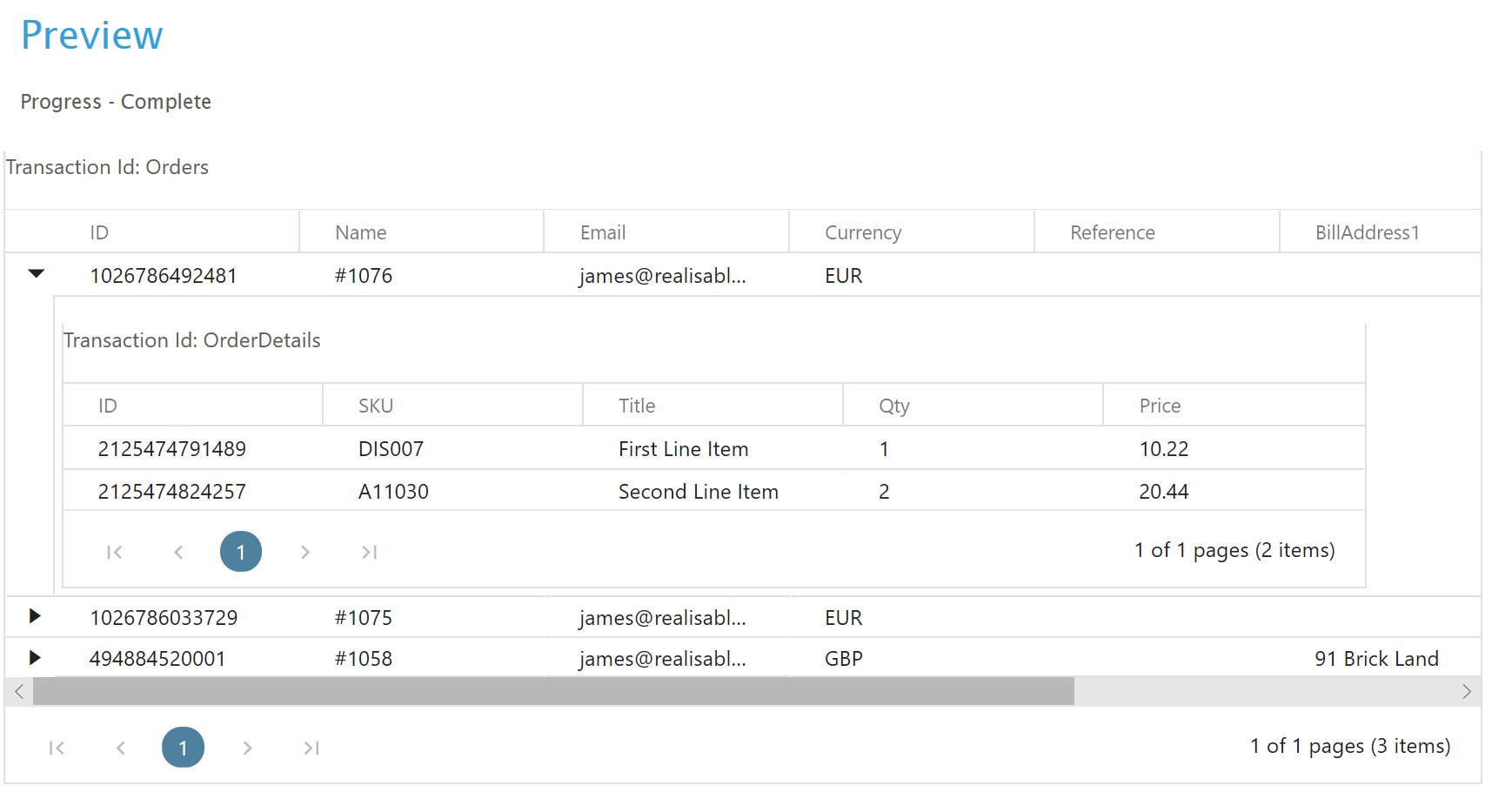
Task: Go to next page in OrderDetails pager
Action: tap(304, 552)
